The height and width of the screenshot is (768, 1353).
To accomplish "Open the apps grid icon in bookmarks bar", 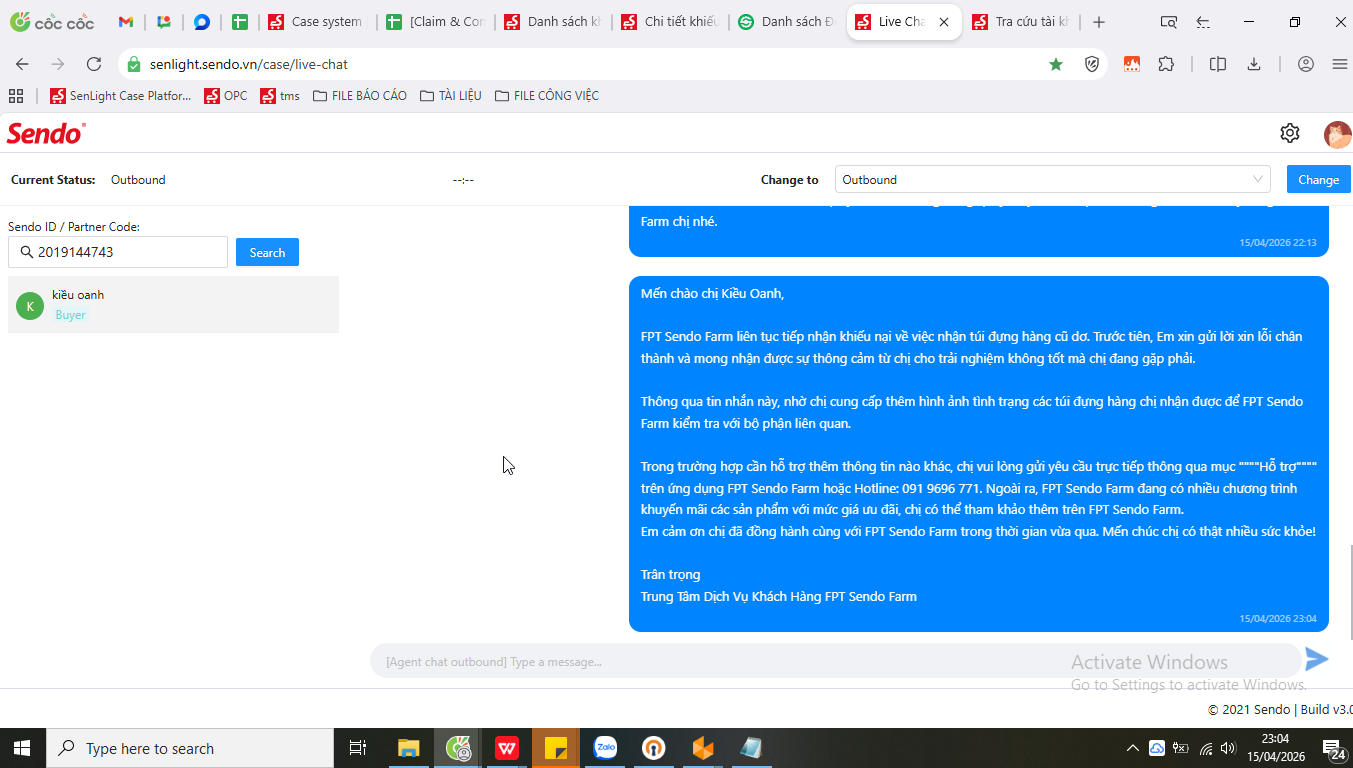I will pos(16,96).
